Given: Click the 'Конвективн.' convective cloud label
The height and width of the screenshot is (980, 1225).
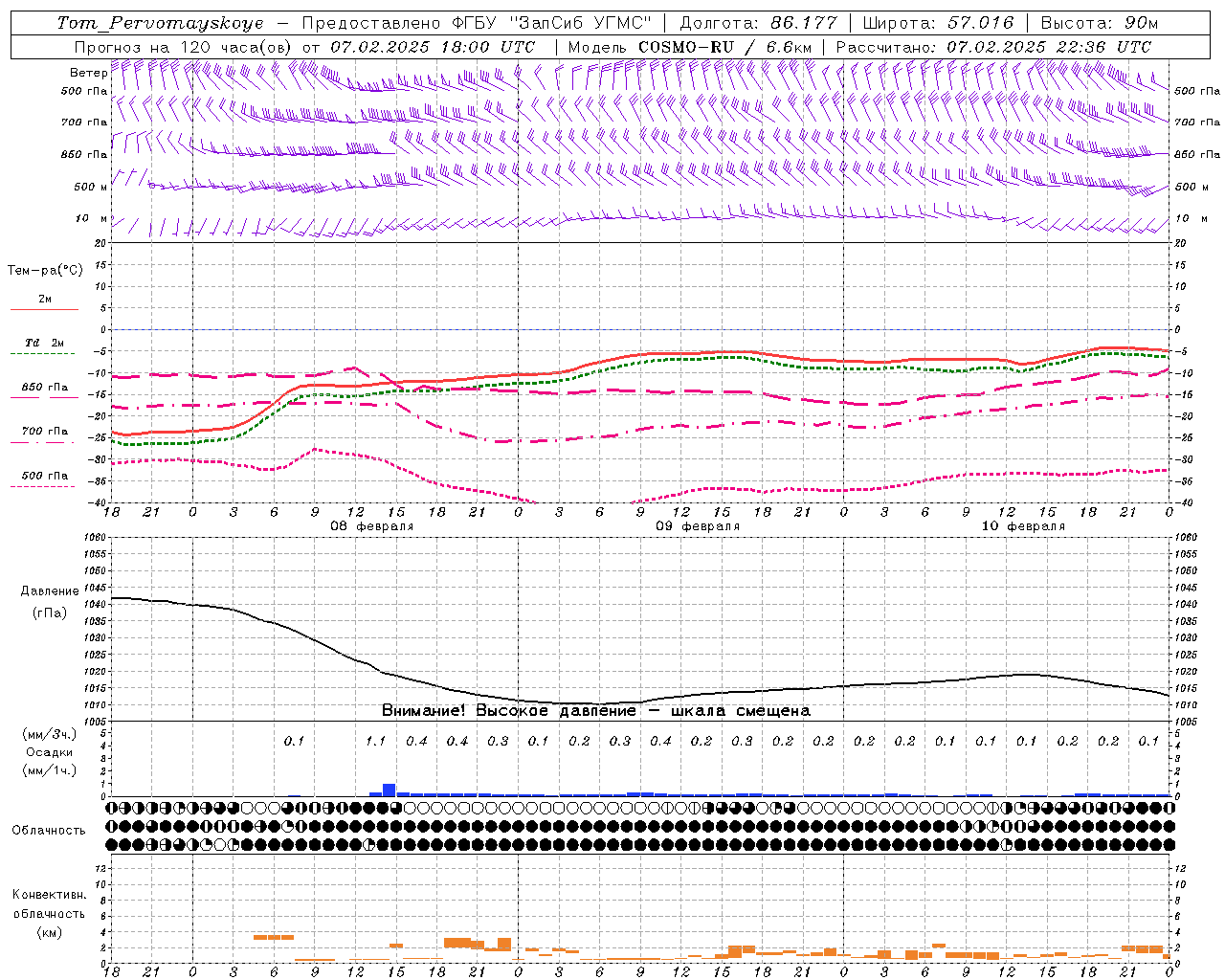Looking at the screenshot, I should tap(50, 895).
